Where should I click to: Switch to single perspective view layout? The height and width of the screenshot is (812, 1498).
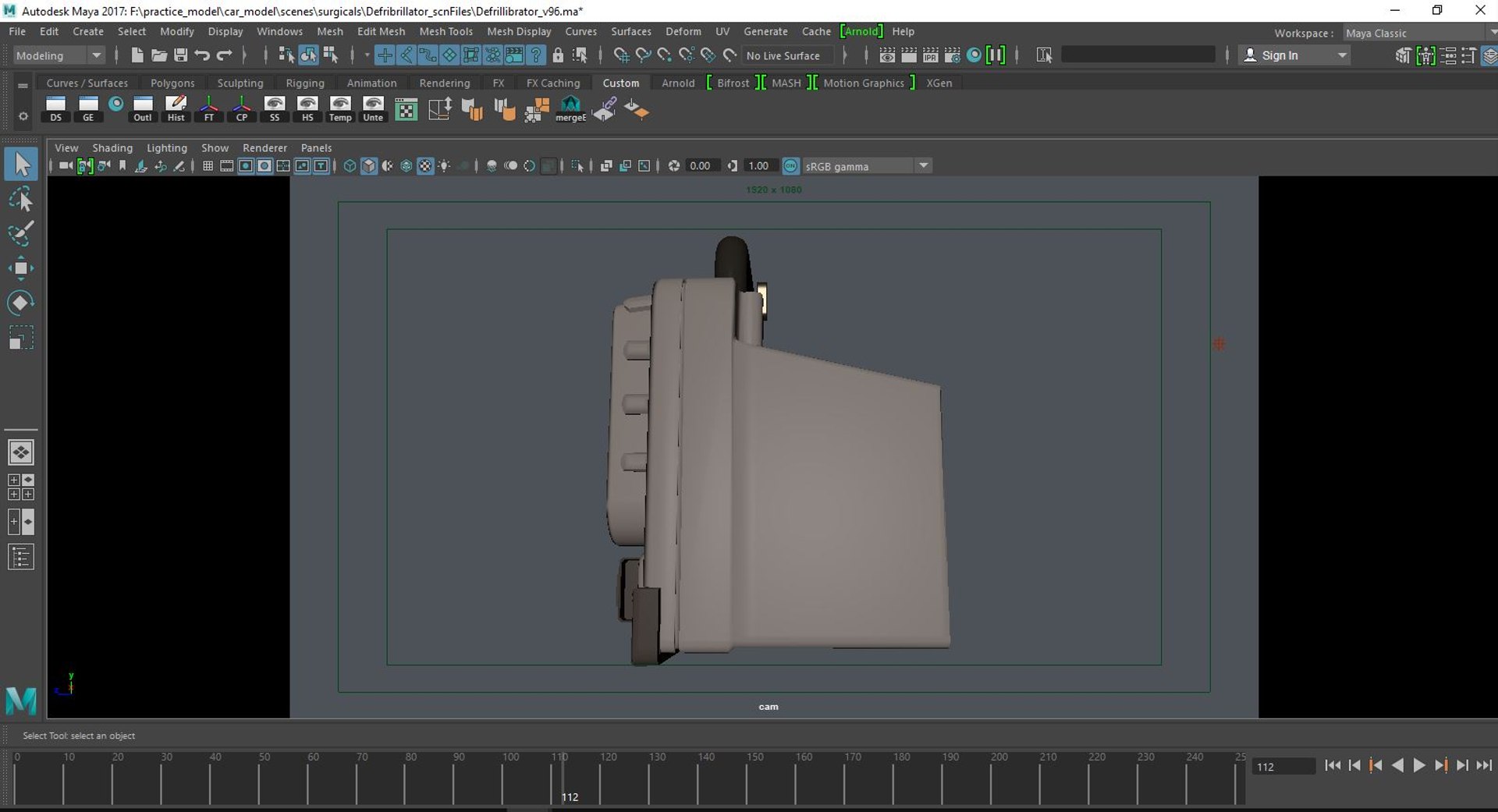point(21,452)
